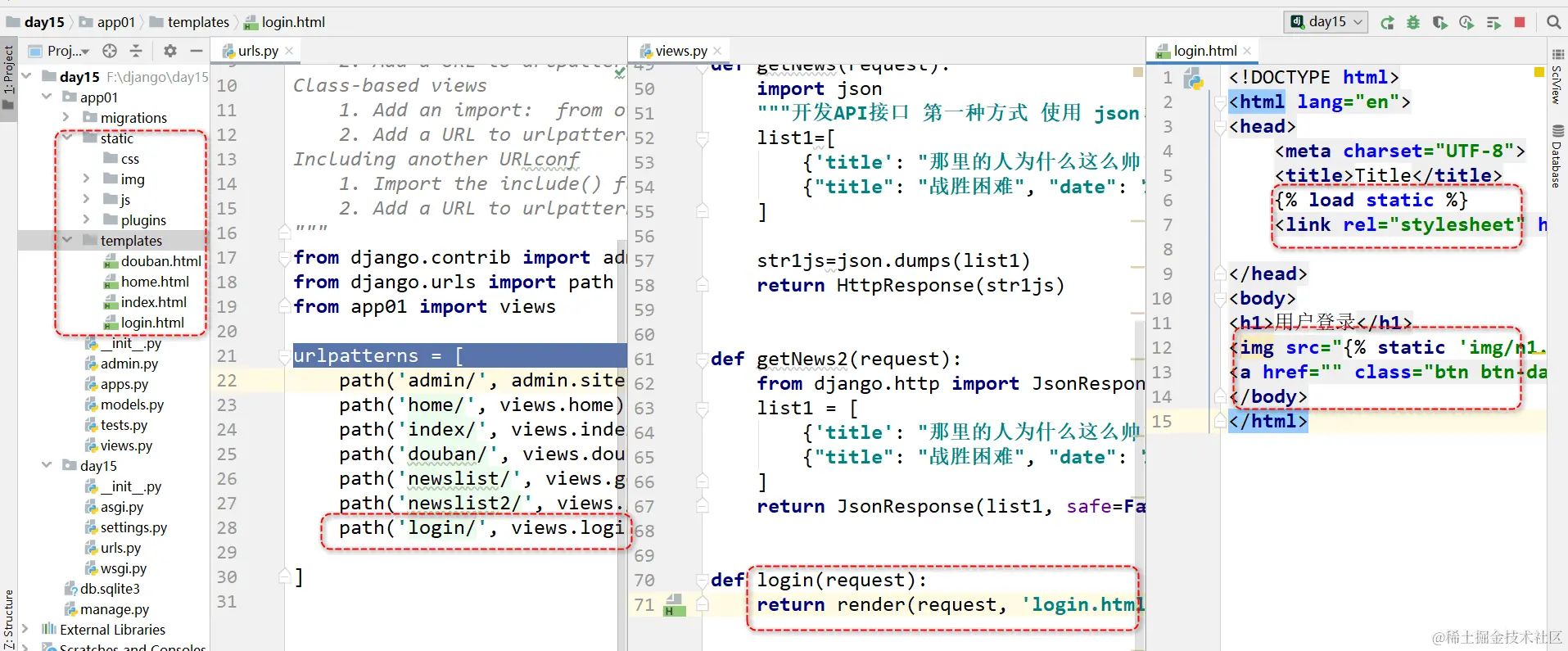Close the urls.py editor tab
Image resolution: width=1568 pixels, height=651 pixels.
pyautogui.click(x=288, y=51)
